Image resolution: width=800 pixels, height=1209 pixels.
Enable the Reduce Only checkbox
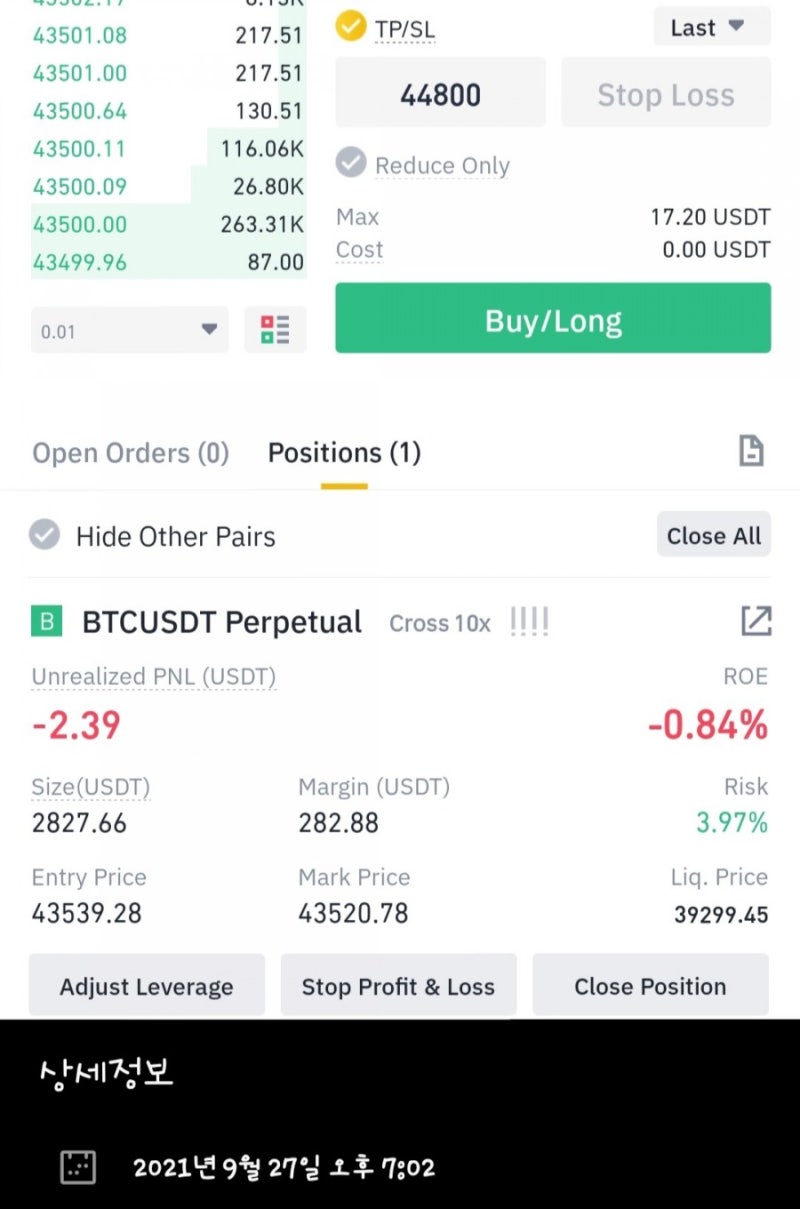pos(351,163)
